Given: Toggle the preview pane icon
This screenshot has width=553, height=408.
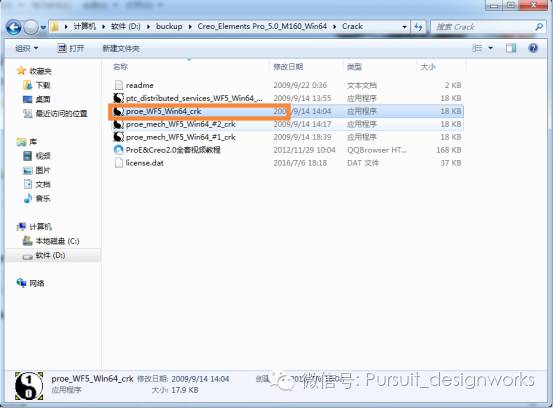Looking at the screenshot, I should coord(511,48).
